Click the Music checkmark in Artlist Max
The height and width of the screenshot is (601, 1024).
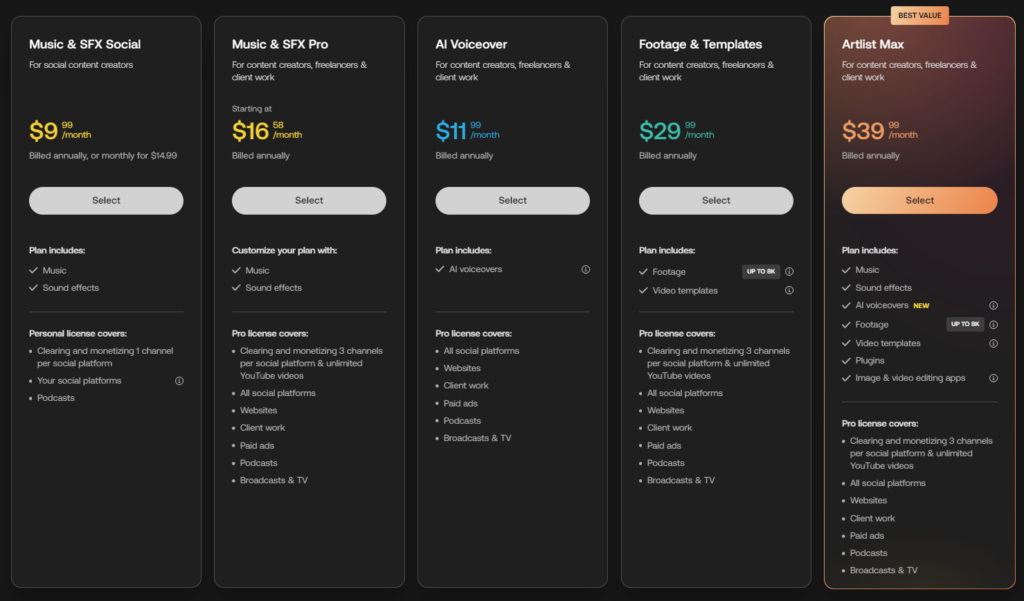click(847, 269)
